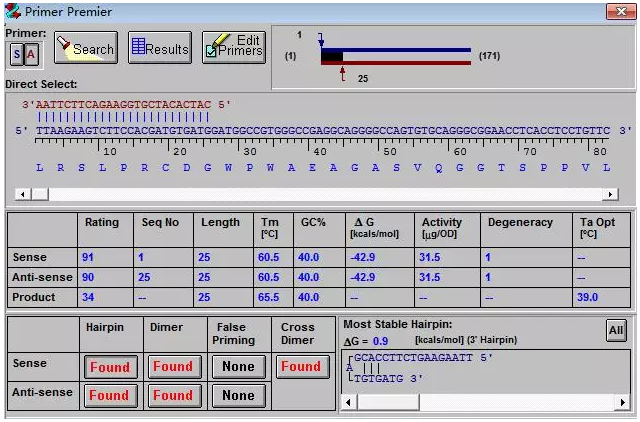640x422 pixels.
Task: Select the Anti-sense primer A toggle
Action: coord(31,54)
